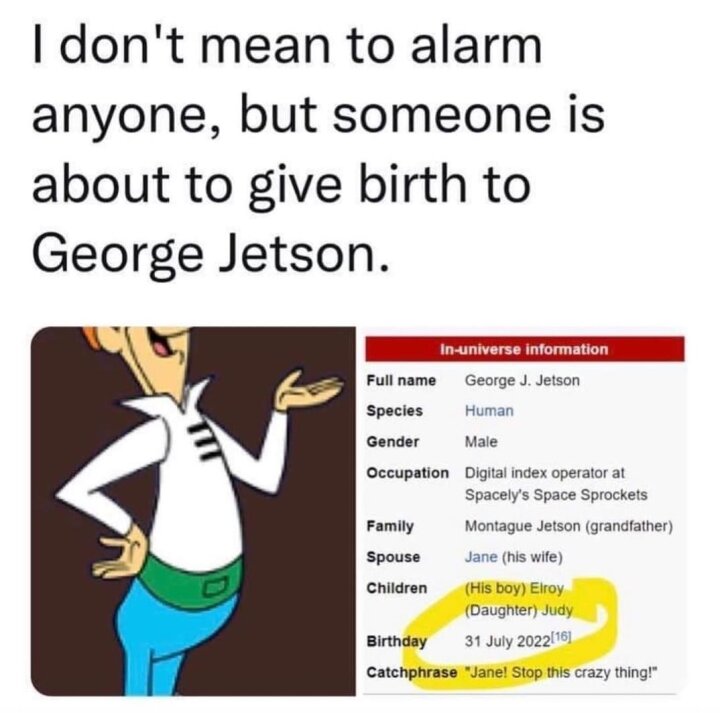This screenshot has height=713, width=720.
Task: Click the Montague Jetson grandfather entry
Action: (569, 526)
